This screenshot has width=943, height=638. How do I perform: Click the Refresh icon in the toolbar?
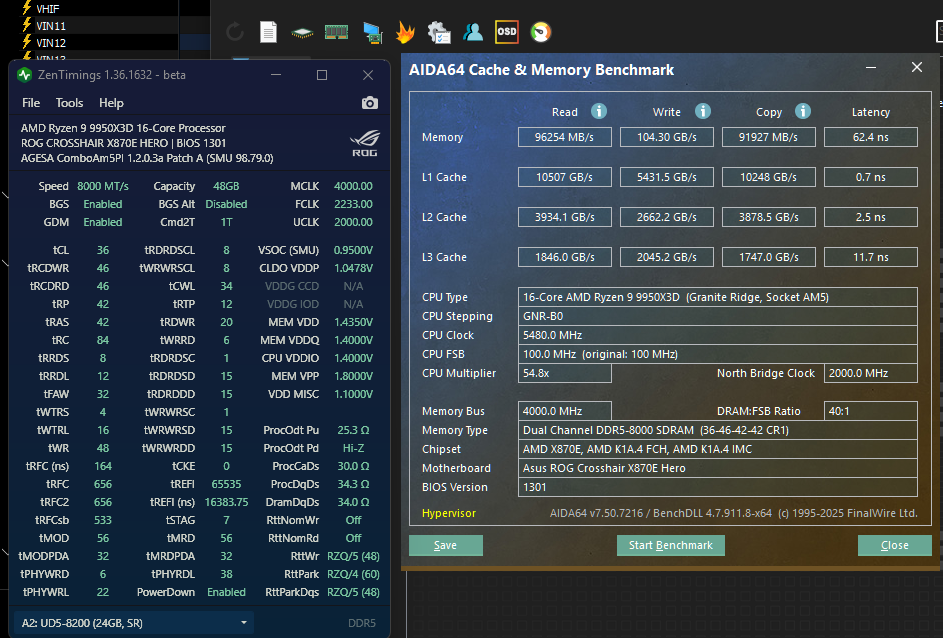235,32
